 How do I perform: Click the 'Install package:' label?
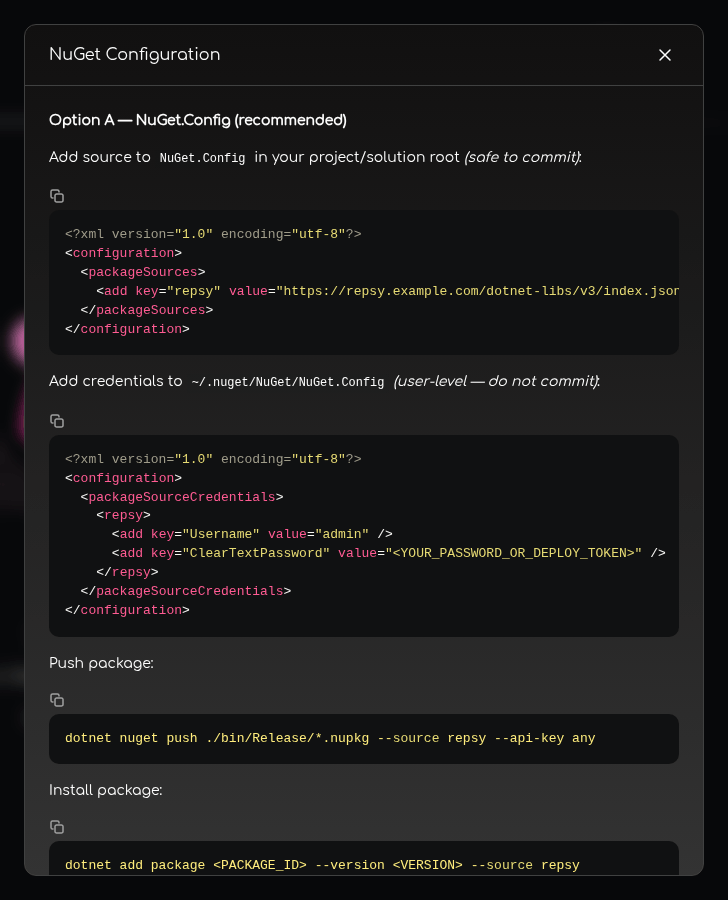(x=106, y=790)
